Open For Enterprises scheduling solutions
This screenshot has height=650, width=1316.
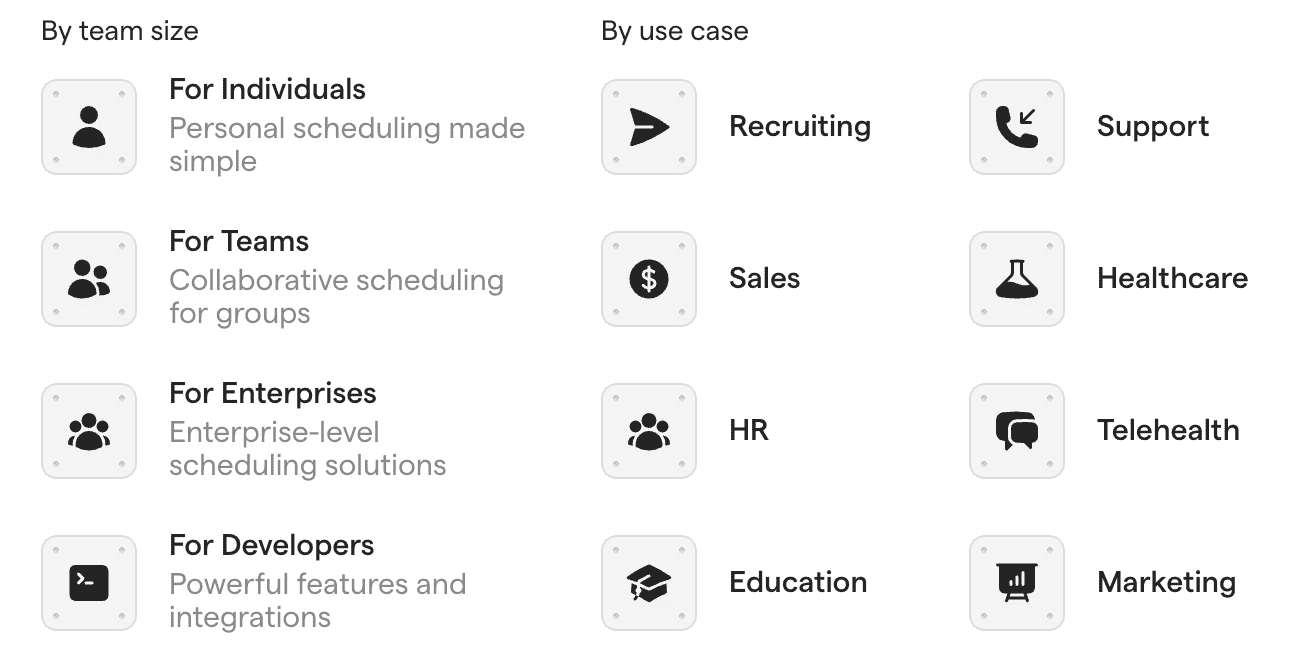pyautogui.click(x=273, y=393)
